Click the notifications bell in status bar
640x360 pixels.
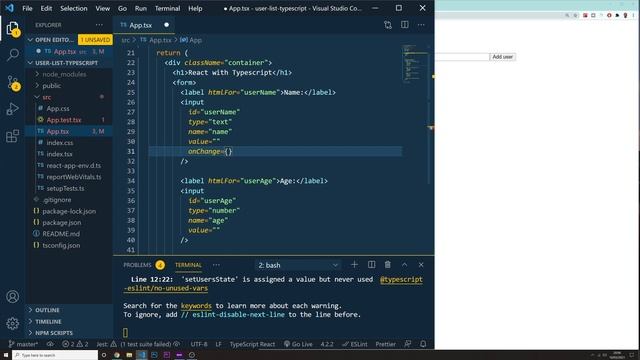point(423,344)
